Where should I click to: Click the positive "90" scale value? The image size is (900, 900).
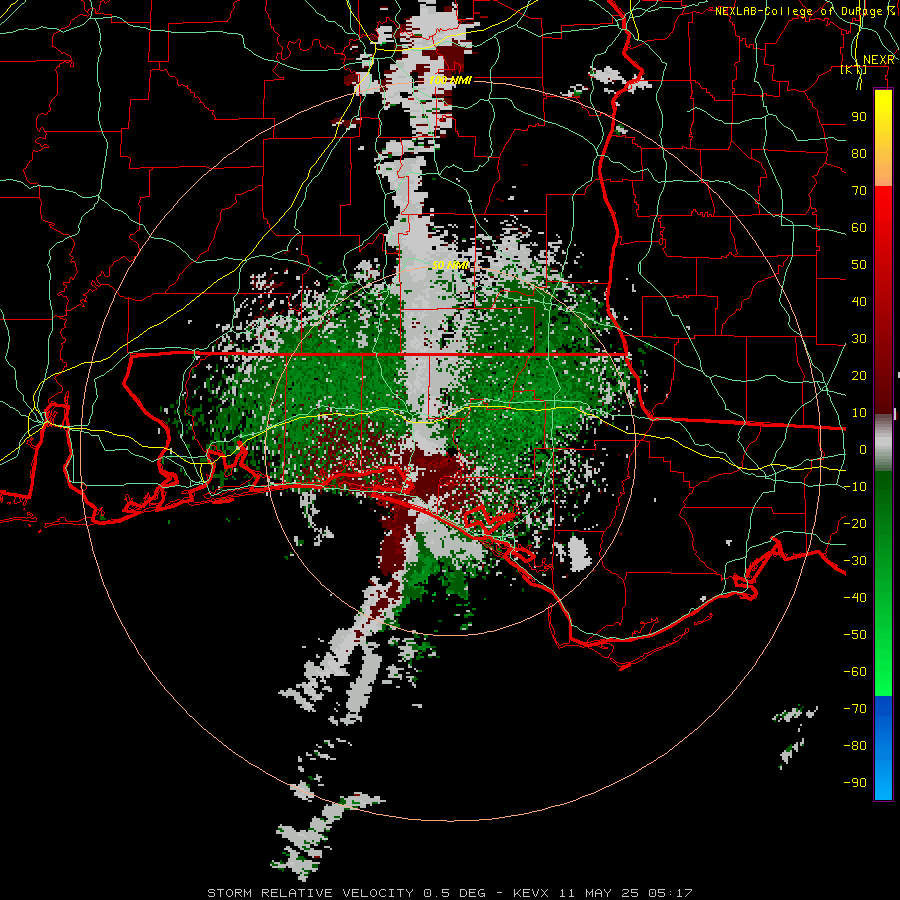(859, 117)
